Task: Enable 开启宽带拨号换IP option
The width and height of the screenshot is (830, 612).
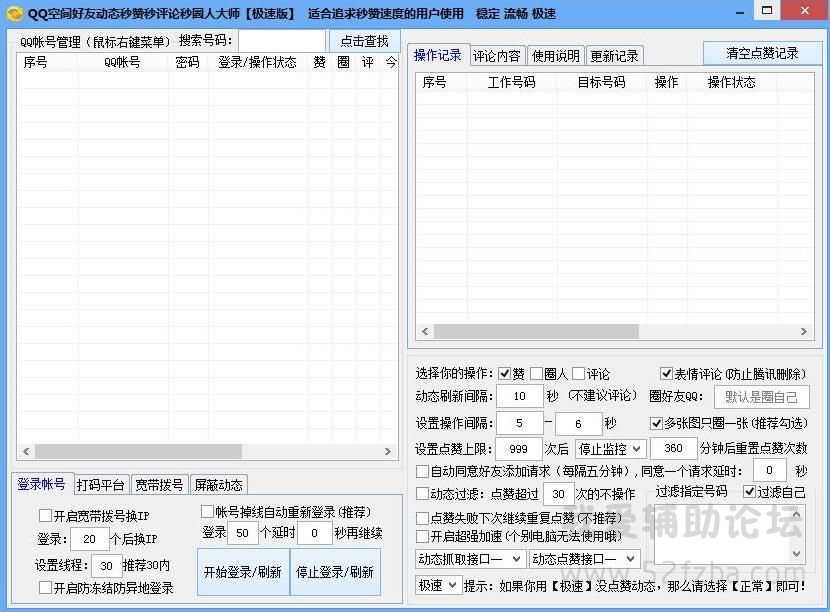Action: [45, 516]
